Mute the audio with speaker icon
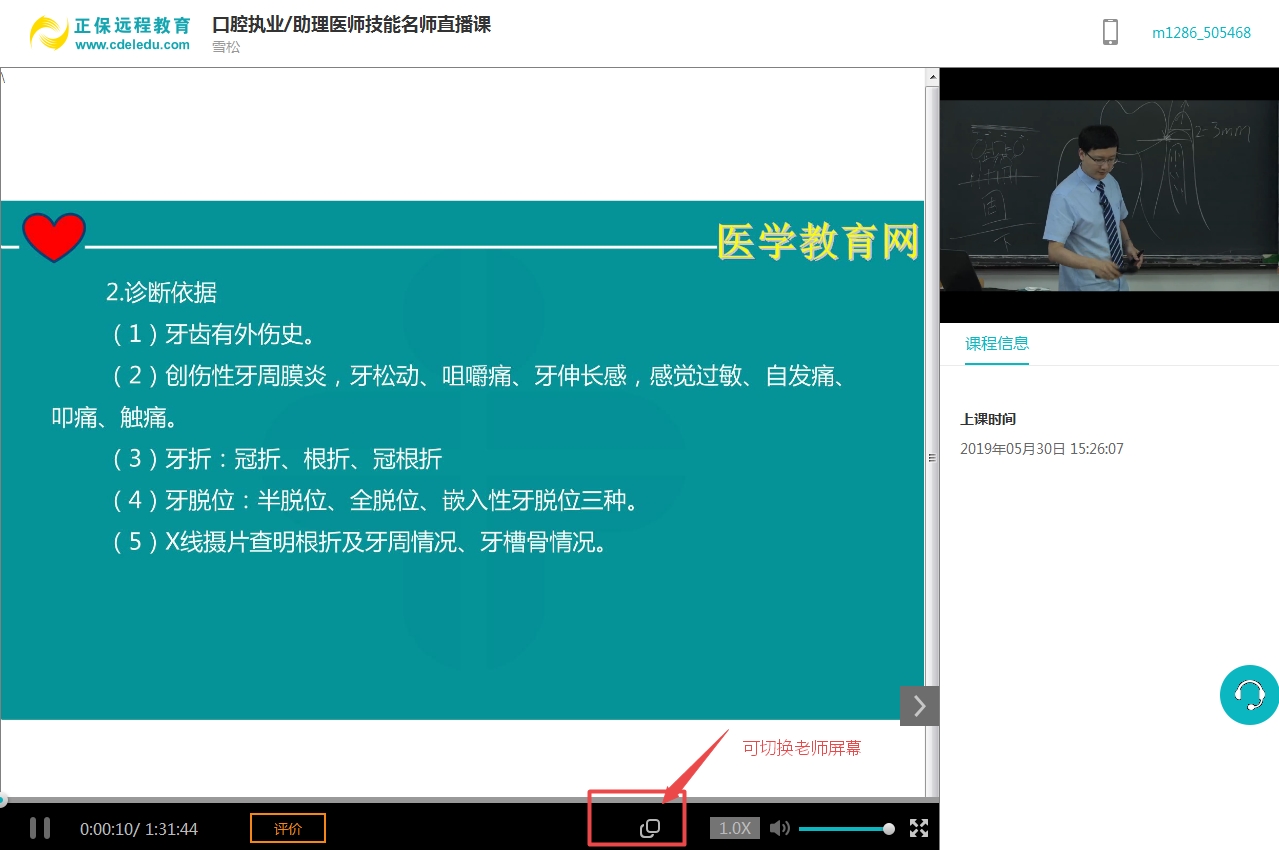Viewport: 1279px width, 850px height. 780,828
